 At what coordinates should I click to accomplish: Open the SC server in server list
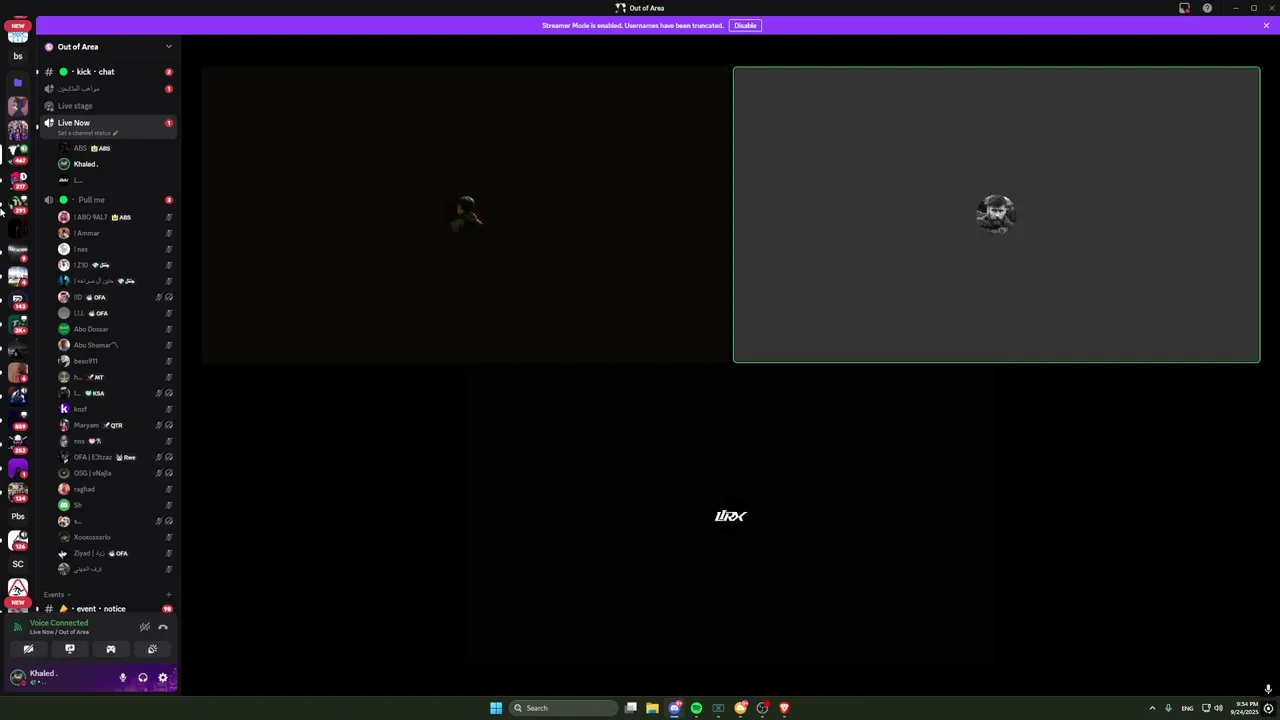point(18,564)
